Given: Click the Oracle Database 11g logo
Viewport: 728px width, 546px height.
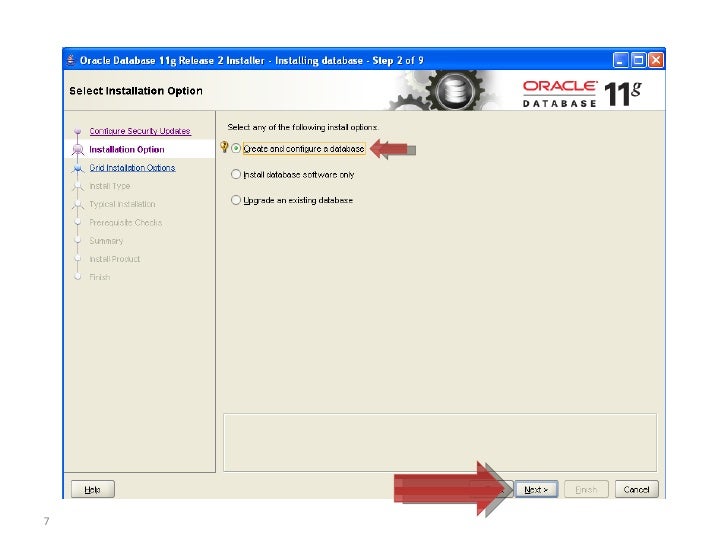Looking at the screenshot, I should [582, 94].
